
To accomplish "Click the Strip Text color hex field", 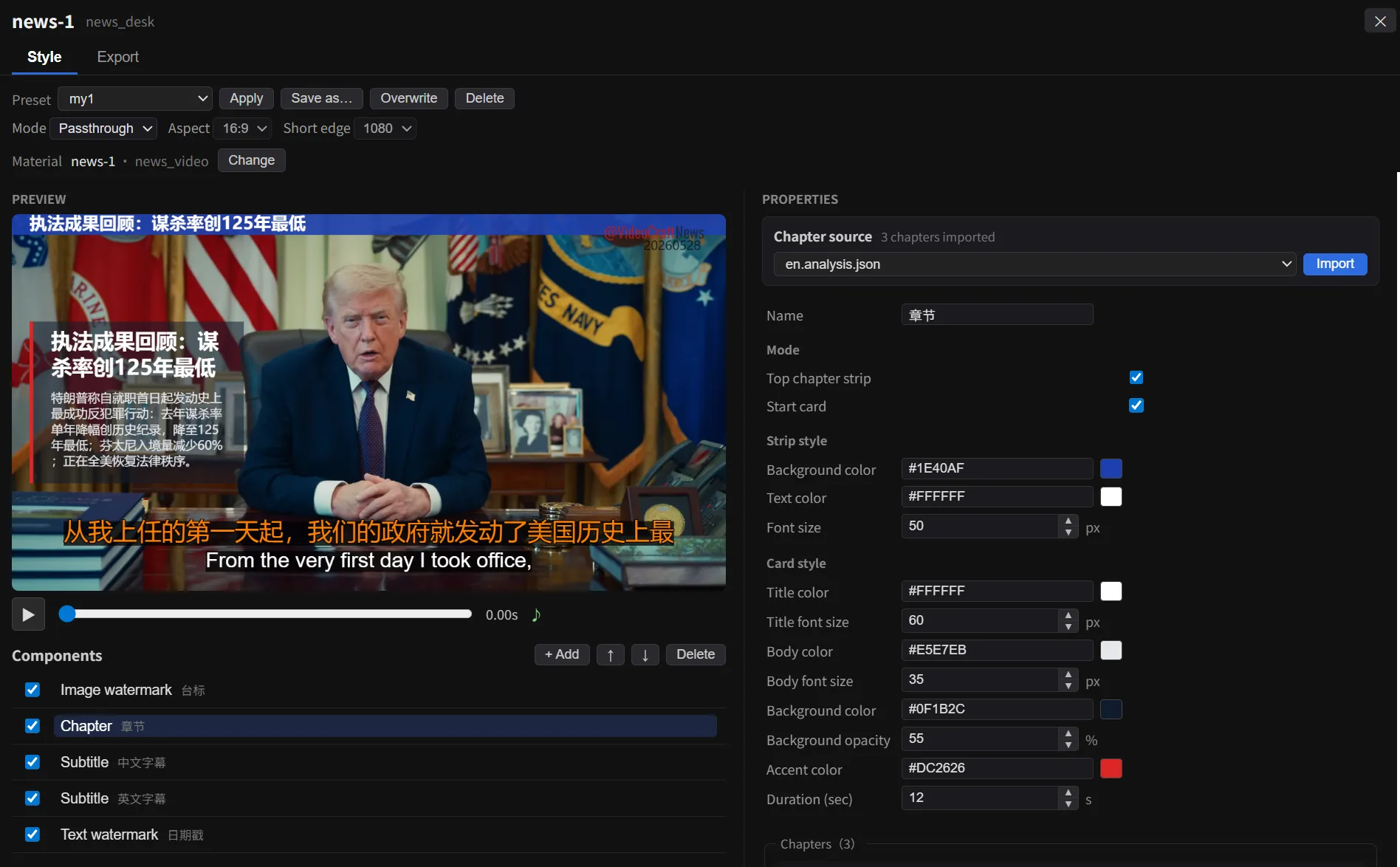I will point(997,496).
